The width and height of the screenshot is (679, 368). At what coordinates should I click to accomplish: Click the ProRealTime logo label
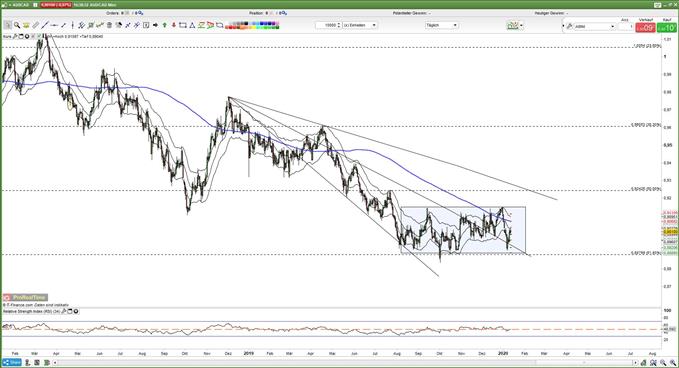pos(25,297)
